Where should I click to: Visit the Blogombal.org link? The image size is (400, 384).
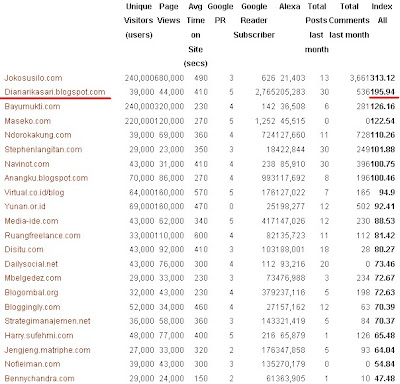(x=31, y=293)
